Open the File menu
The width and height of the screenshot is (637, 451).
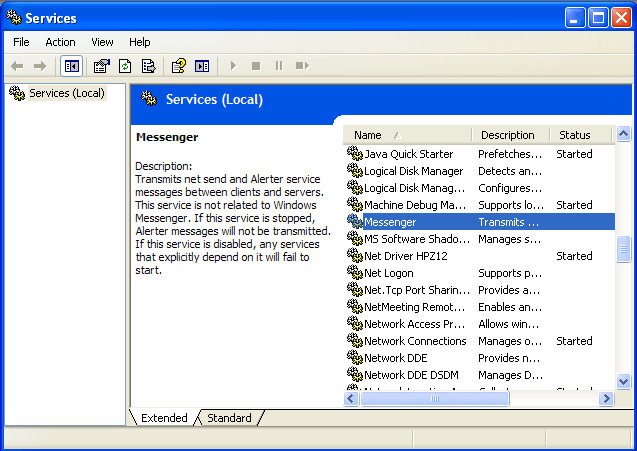21,42
